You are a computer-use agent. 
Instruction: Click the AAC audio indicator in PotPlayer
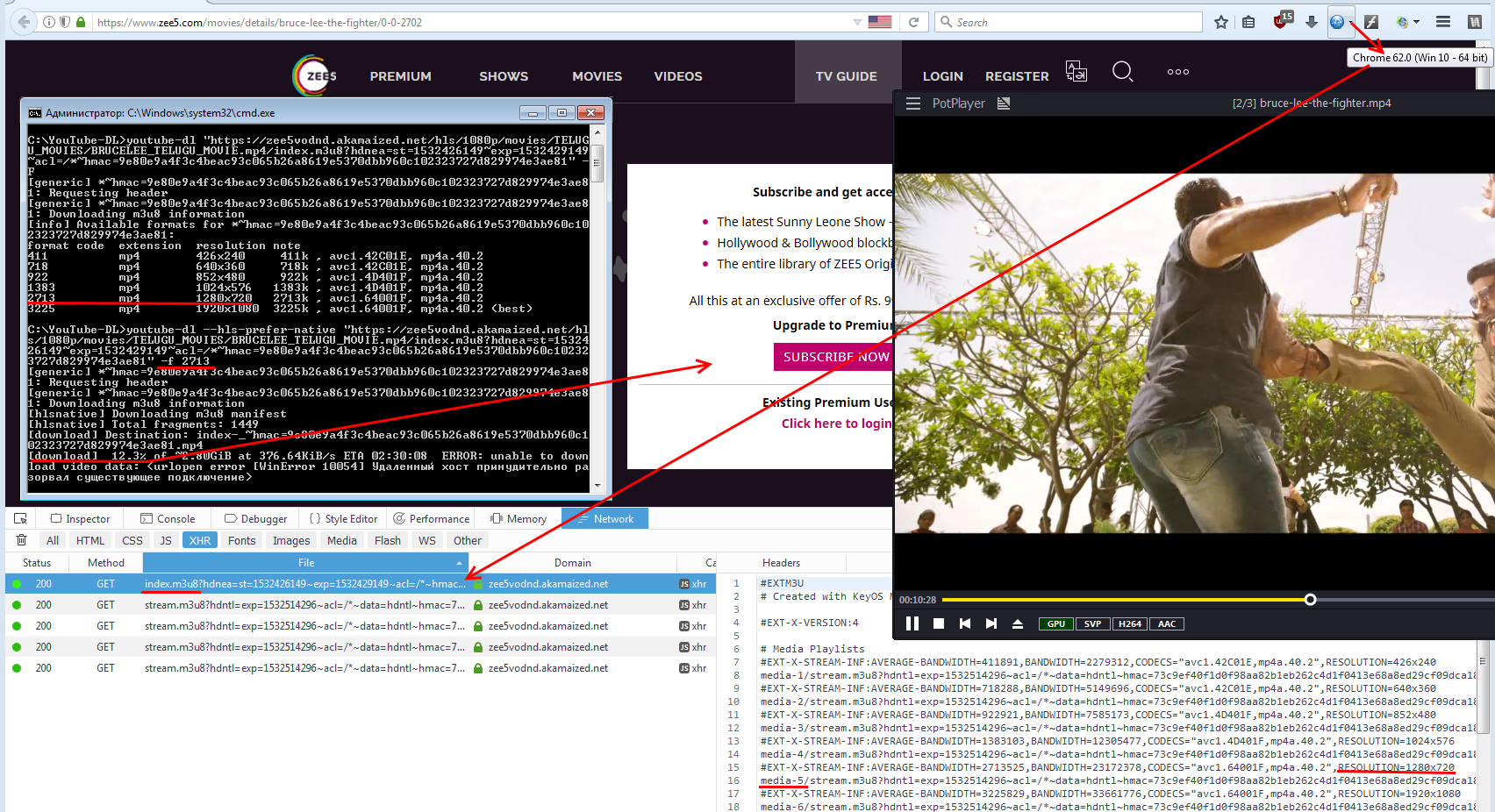[x=1167, y=624]
